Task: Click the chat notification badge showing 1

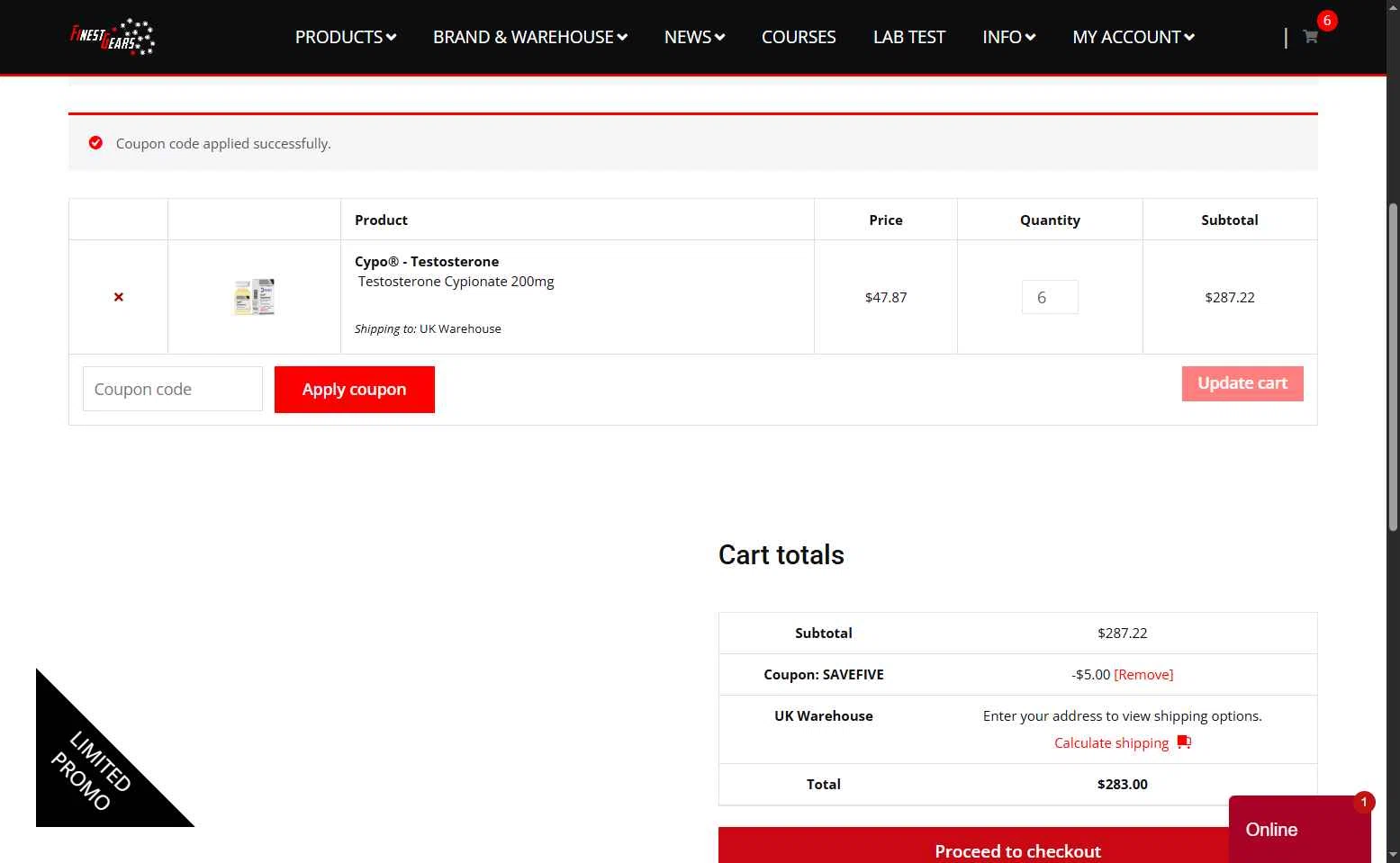Action: [1364, 802]
